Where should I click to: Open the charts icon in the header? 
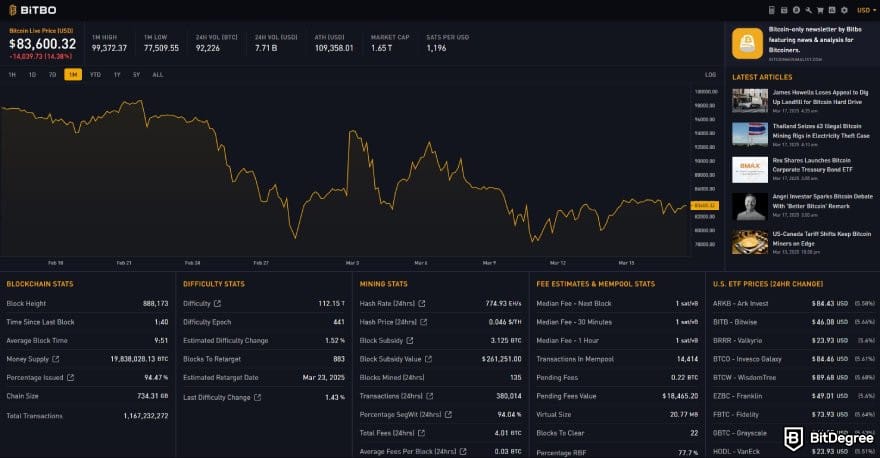click(832, 10)
